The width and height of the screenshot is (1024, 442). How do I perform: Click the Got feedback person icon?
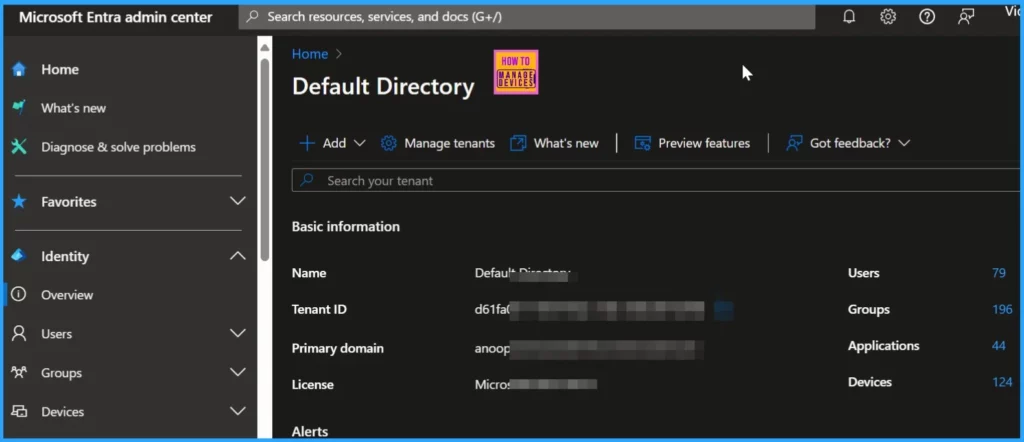pyautogui.click(x=794, y=143)
